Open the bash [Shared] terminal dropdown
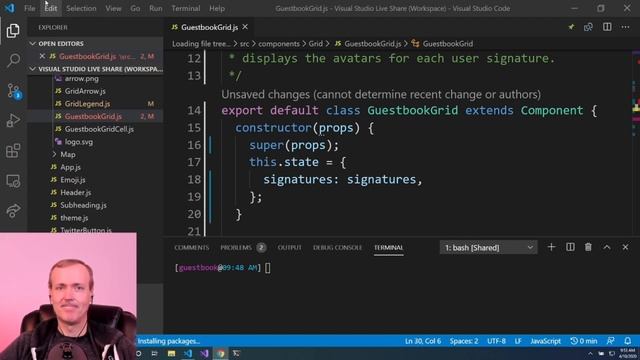 point(489,247)
